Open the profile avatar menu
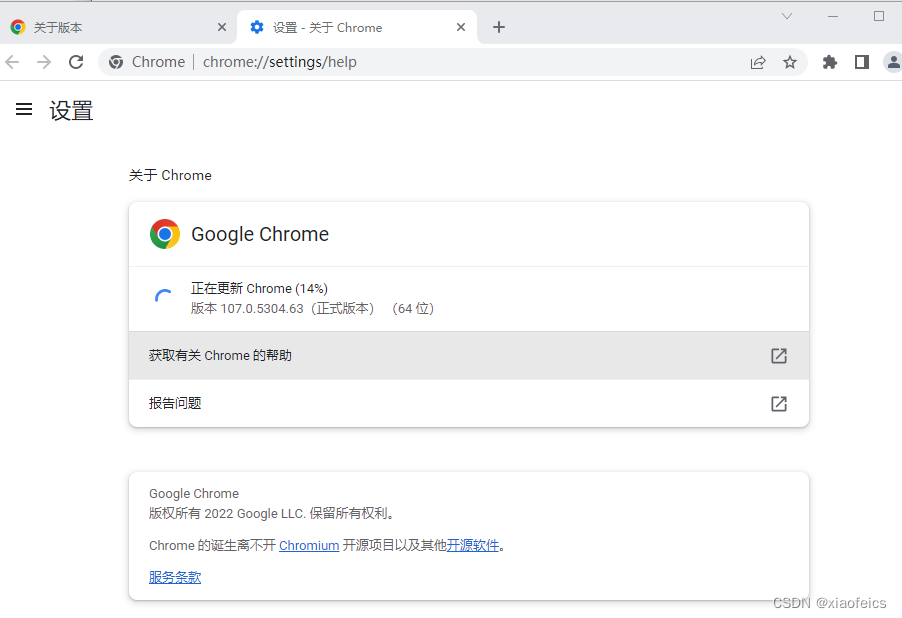 click(x=893, y=62)
